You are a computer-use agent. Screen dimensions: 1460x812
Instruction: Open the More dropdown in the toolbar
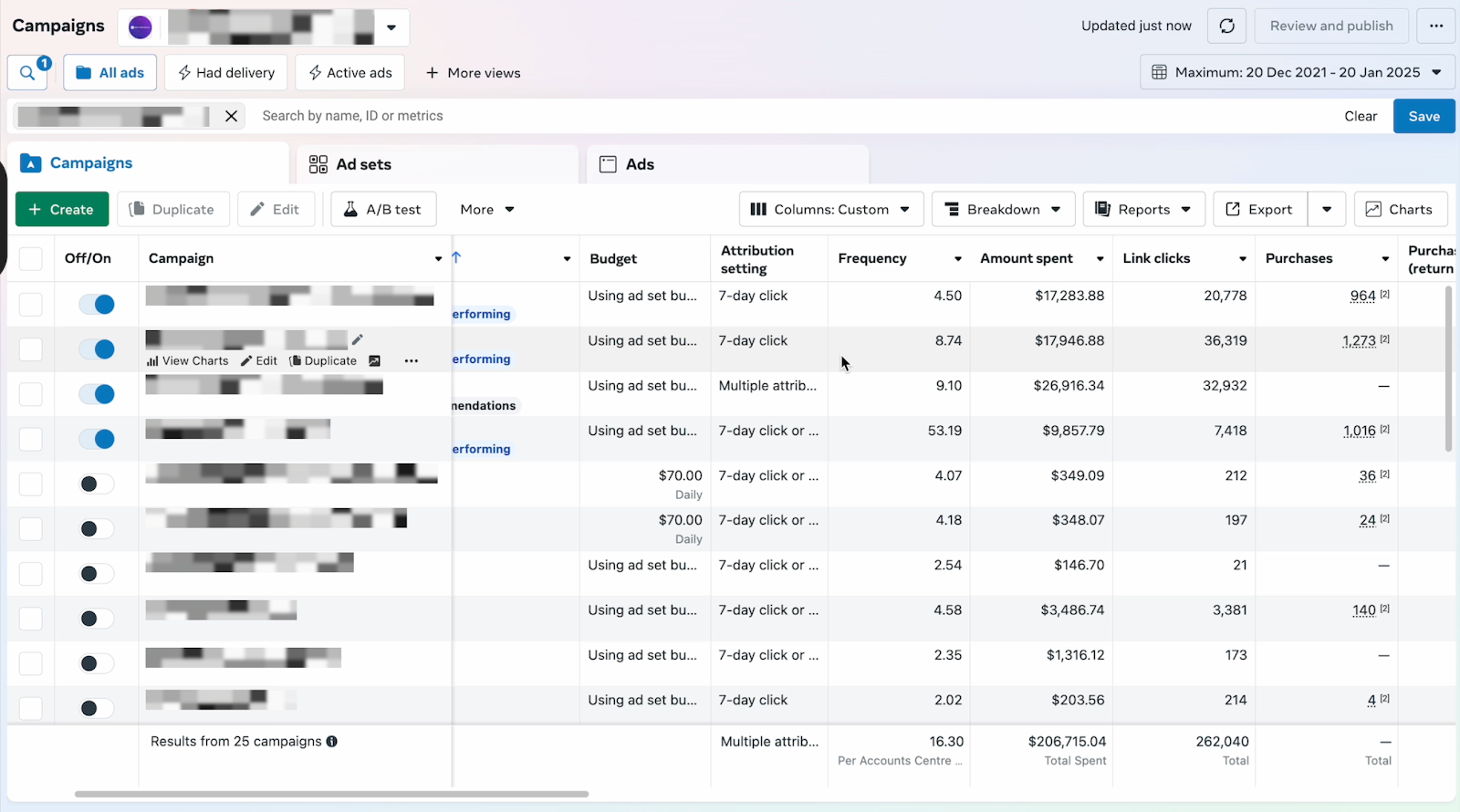(x=487, y=209)
